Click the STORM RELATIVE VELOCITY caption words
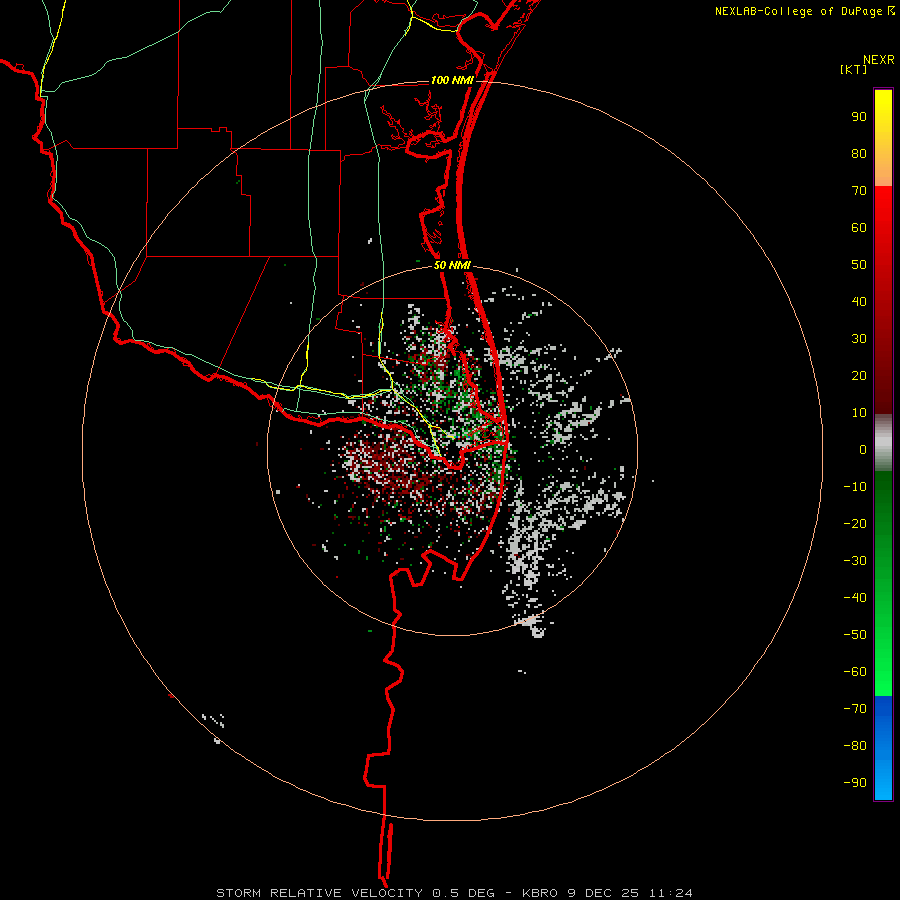 (319, 893)
